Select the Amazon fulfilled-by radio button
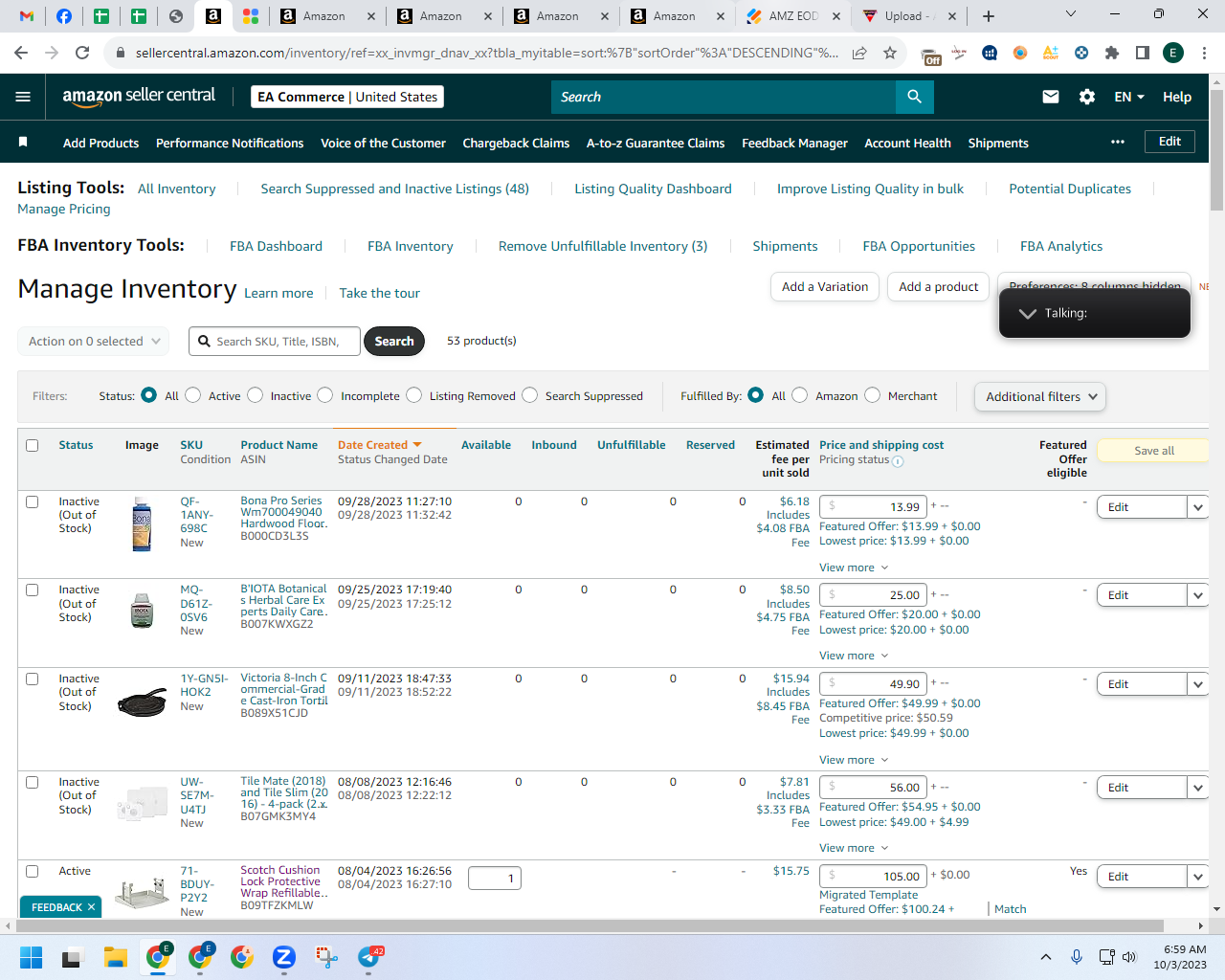Screen dimensions: 1225x980 click(x=799, y=395)
